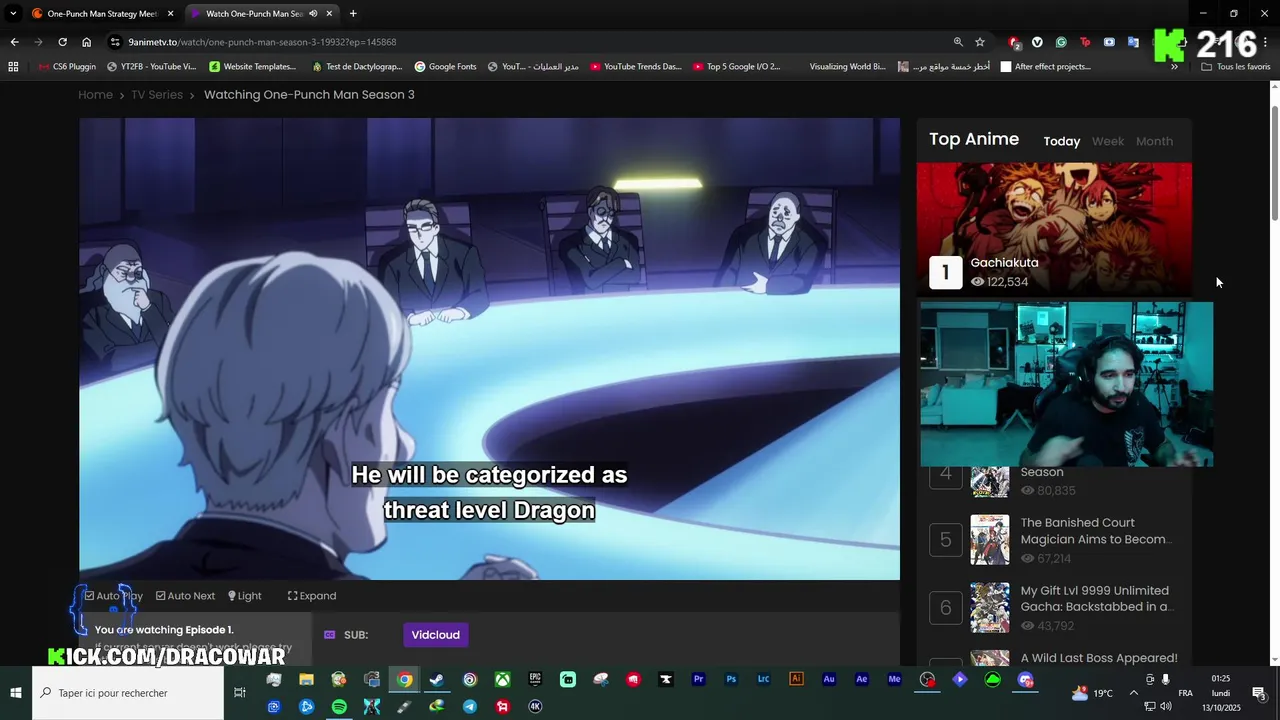Launch After Effects from the taskbar
Viewport: 1280px width, 720px height.
(x=862, y=680)
